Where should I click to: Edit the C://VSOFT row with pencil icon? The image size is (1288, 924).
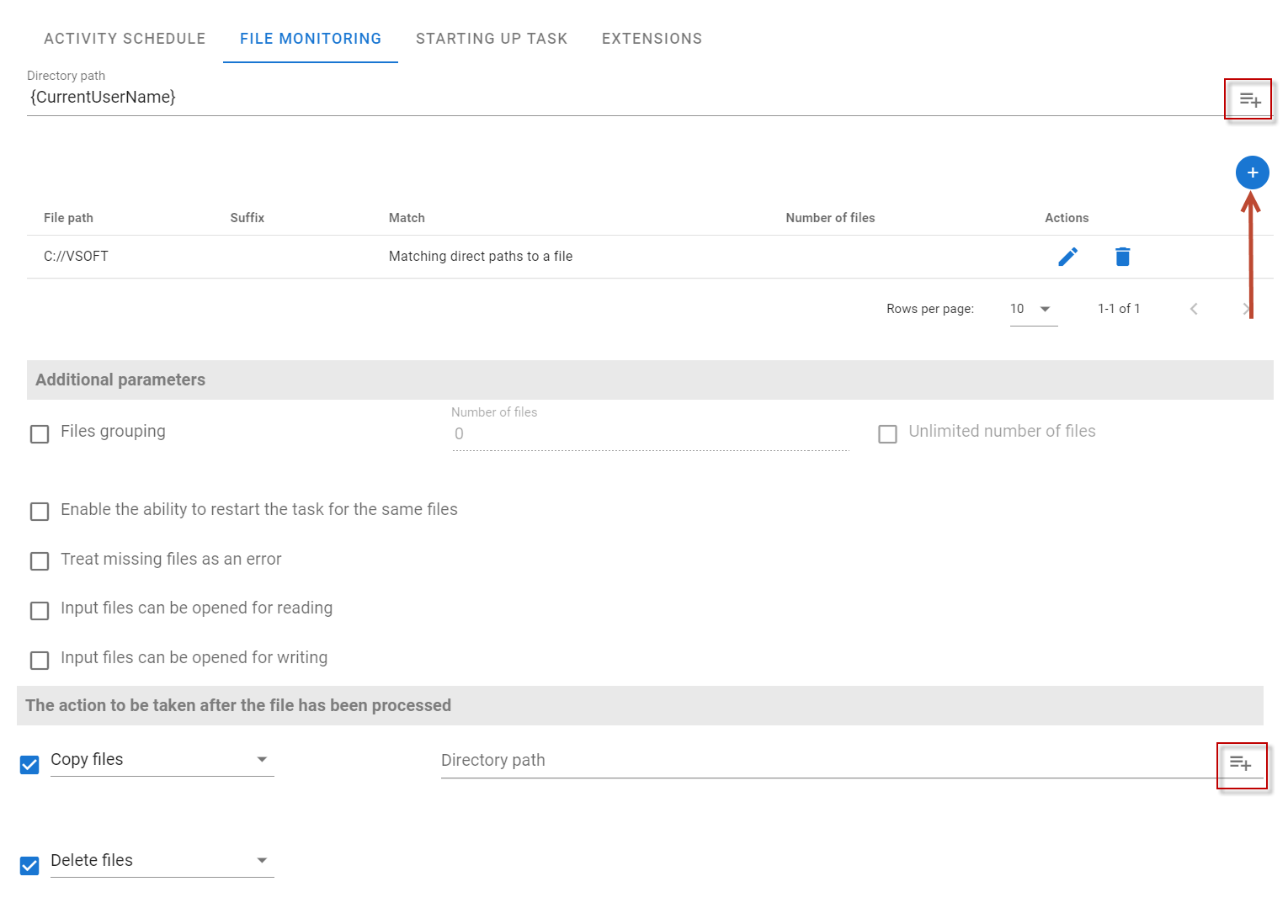point(1067,257)
